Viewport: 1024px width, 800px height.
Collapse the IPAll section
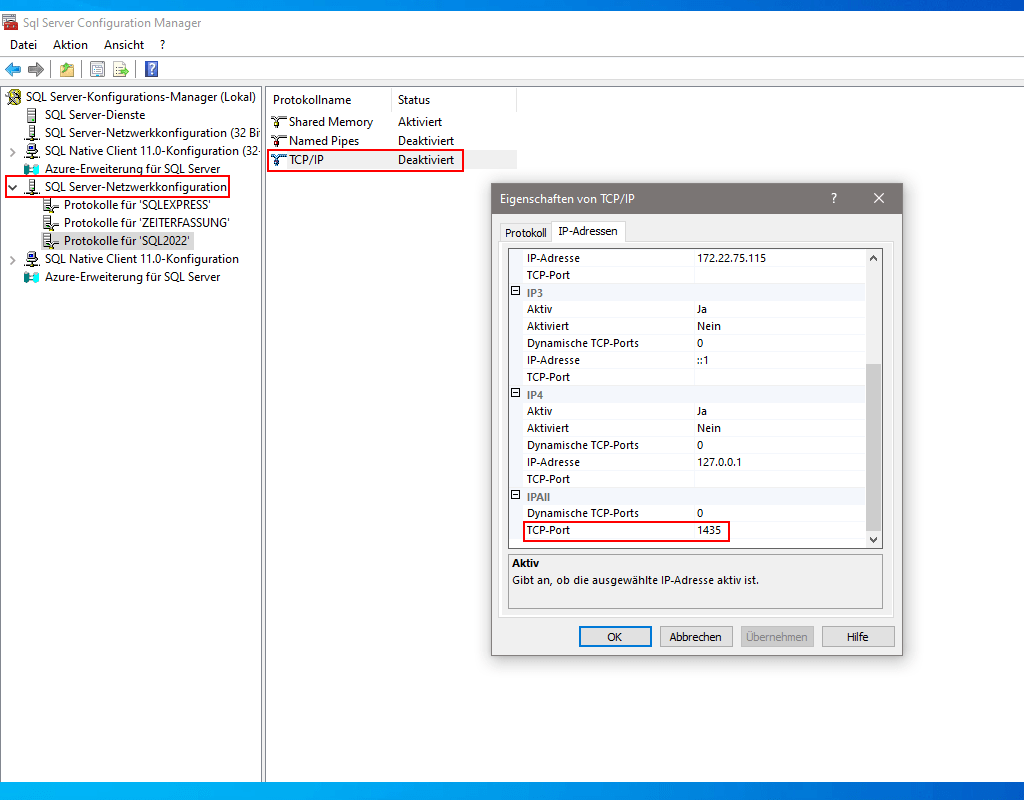pyautogui.click(x=516, y=496)
